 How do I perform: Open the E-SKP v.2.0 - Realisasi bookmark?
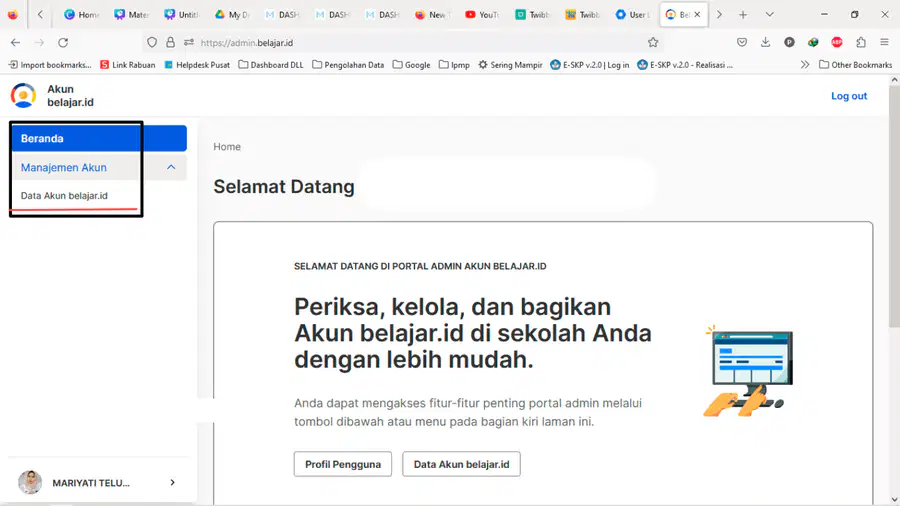coord(685,65)
